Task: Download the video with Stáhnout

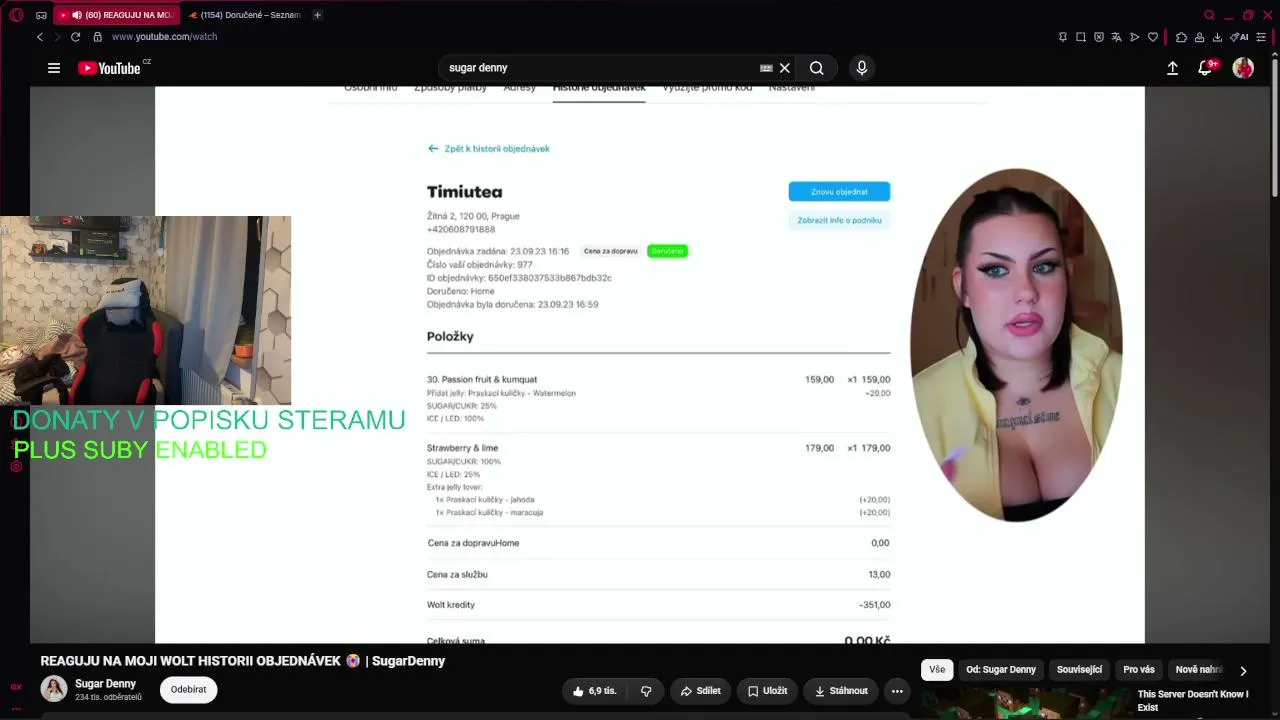Action: [x=841, y=691]
